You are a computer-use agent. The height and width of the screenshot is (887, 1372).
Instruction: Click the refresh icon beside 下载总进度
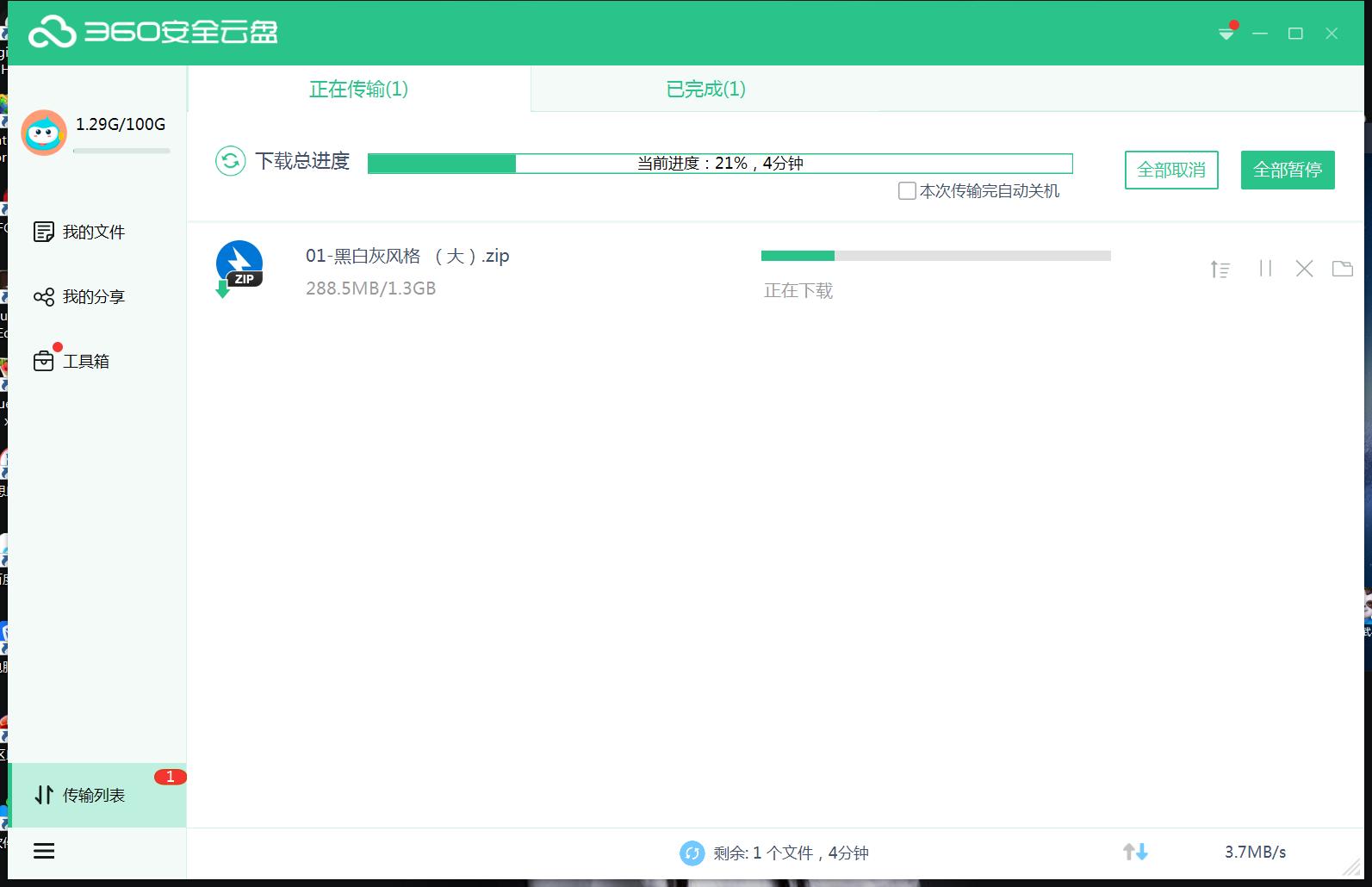(x=230, y=161)
